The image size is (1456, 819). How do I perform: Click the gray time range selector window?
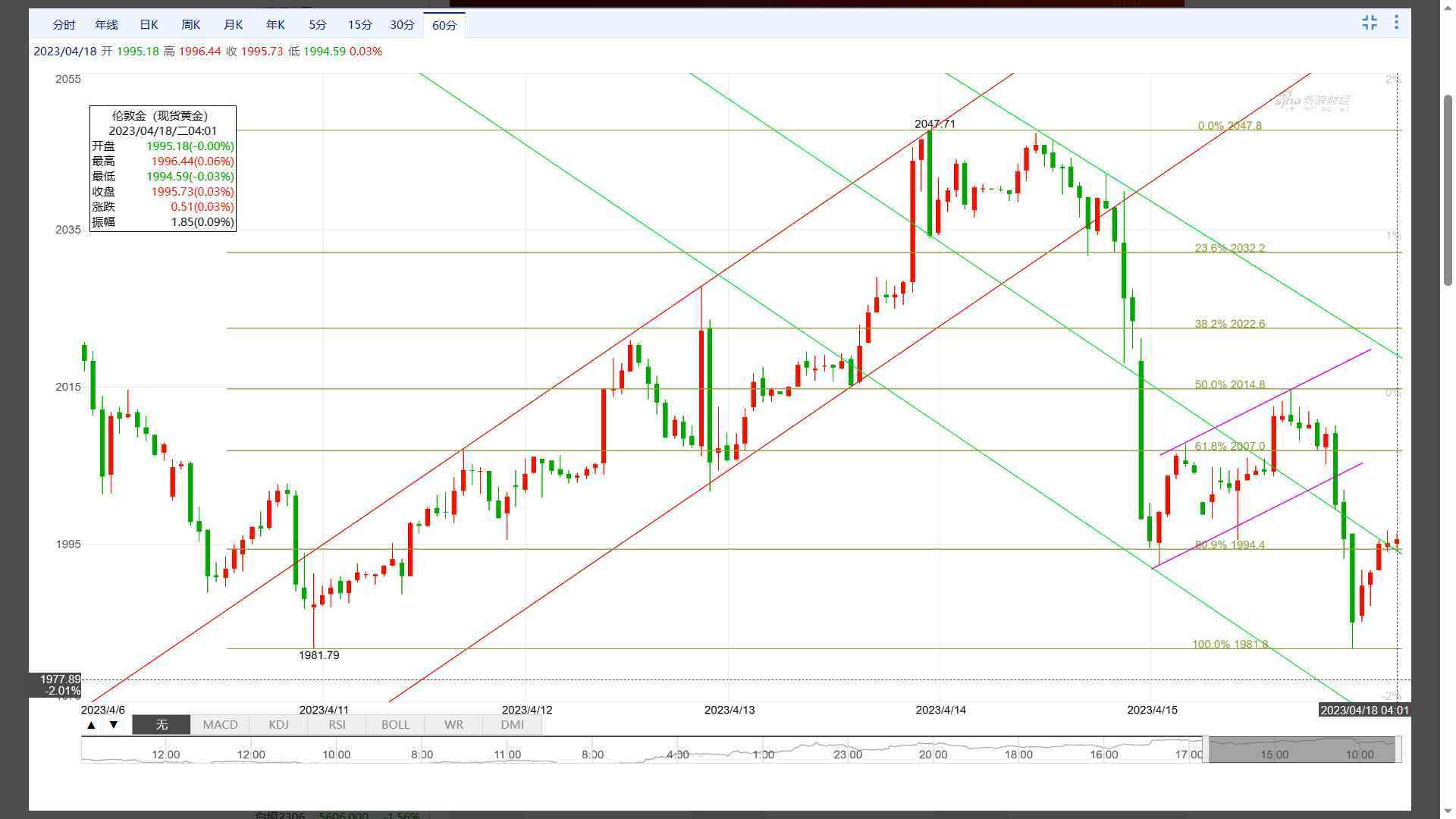[x=1301, y=749]
